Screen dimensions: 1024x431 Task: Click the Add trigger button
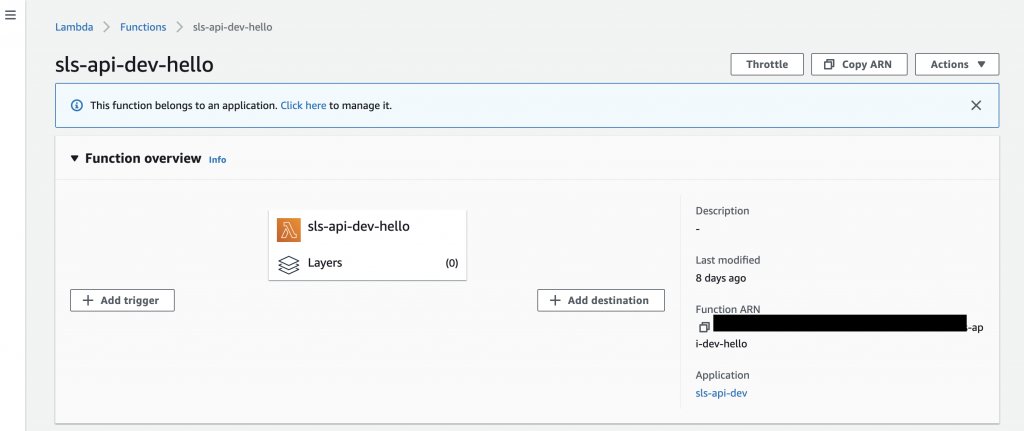122,300
